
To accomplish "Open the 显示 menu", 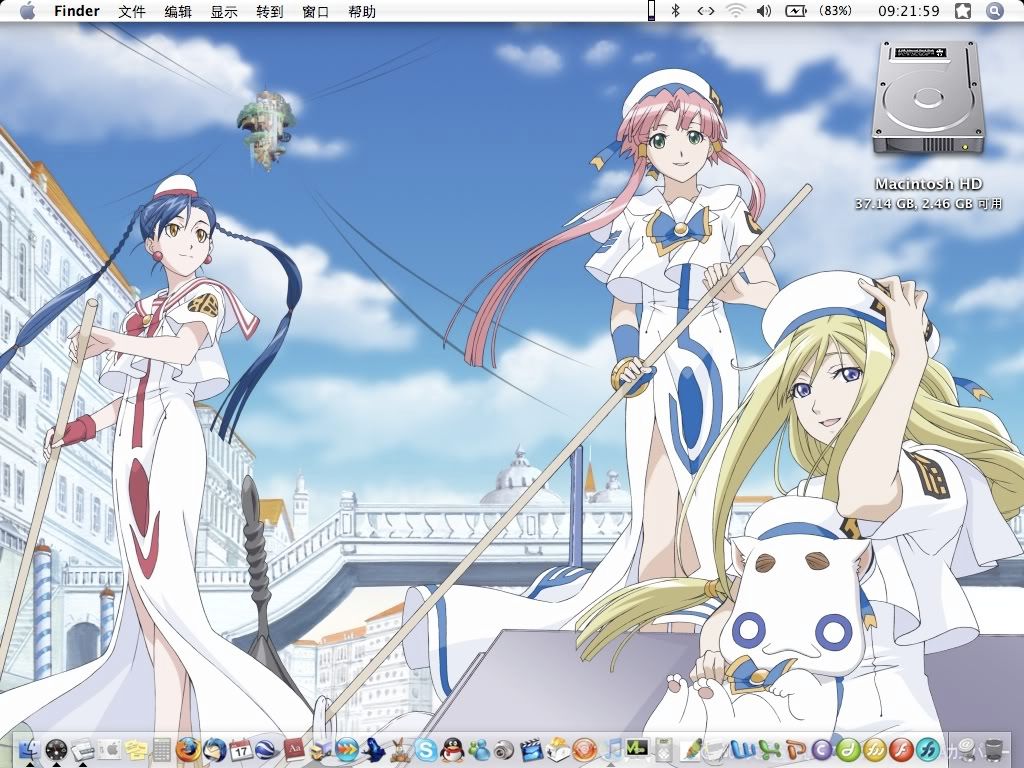I will [223, 11].
